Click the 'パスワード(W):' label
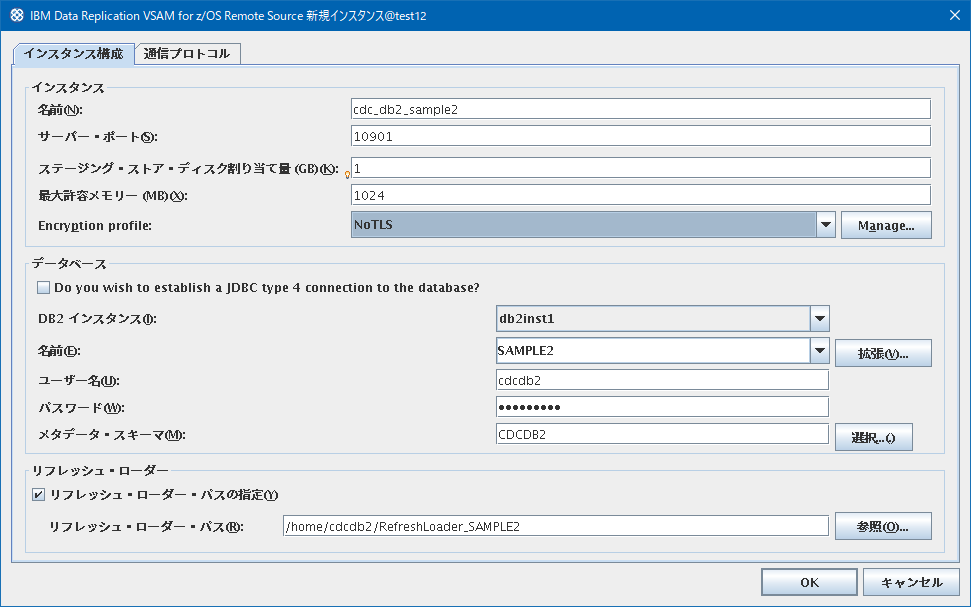This screenshot has height=607, width=971. pos(81,408)
